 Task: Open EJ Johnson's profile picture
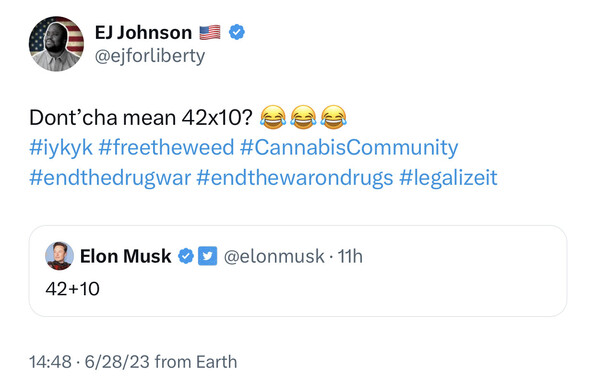pos(56,44)
